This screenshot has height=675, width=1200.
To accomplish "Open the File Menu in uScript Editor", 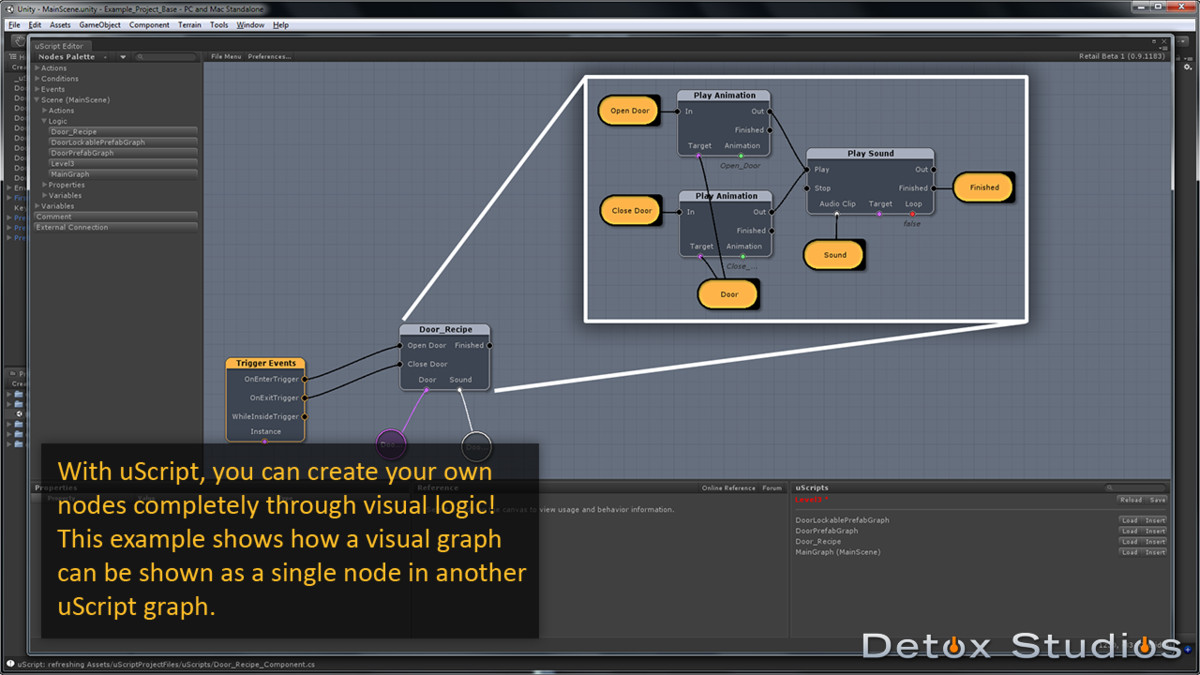I will tap(226, 57).
